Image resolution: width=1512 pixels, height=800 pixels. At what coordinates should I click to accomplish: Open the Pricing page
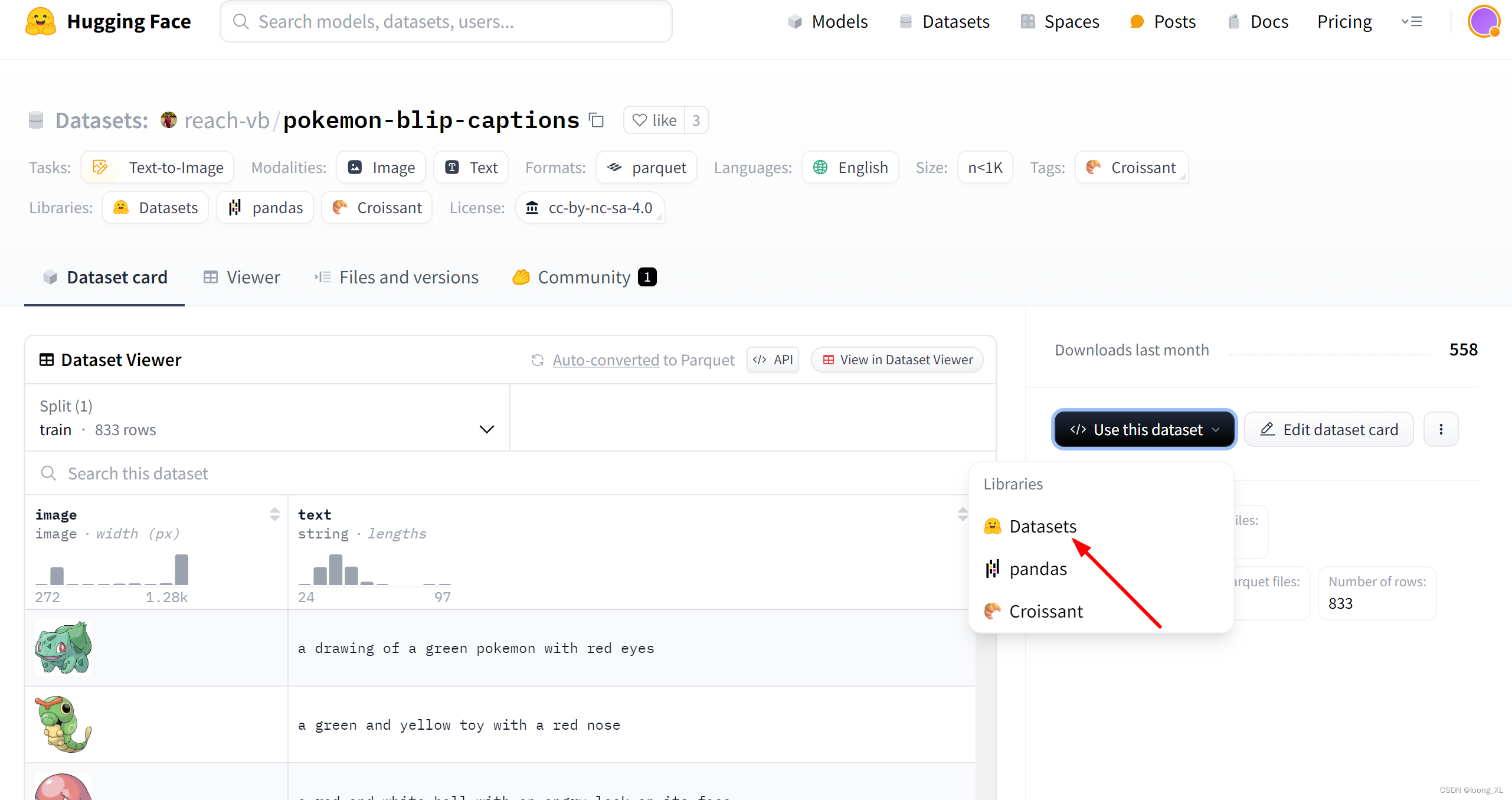coord(1344,21)
